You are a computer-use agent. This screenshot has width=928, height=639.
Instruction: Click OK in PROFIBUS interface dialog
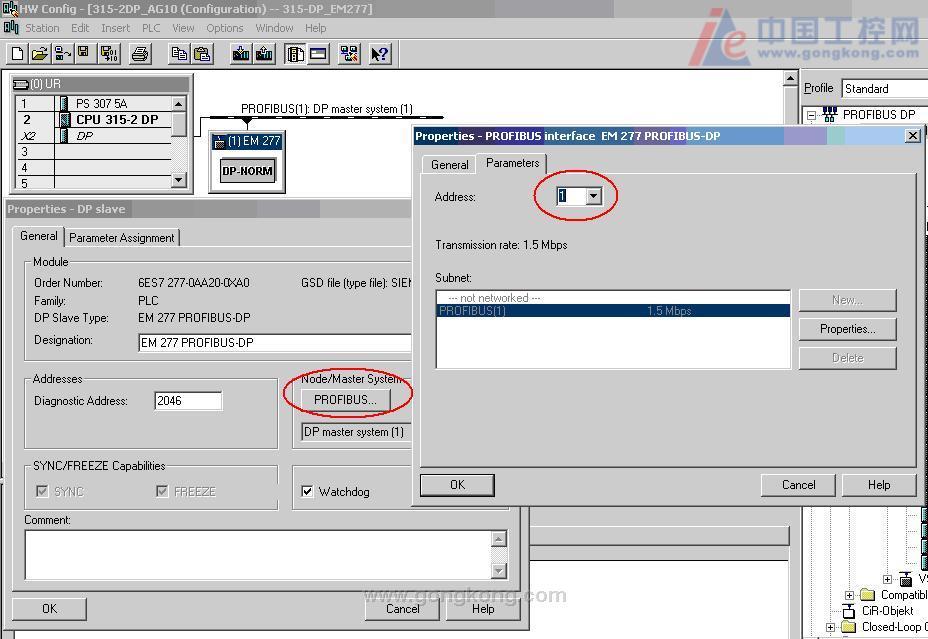457,485
